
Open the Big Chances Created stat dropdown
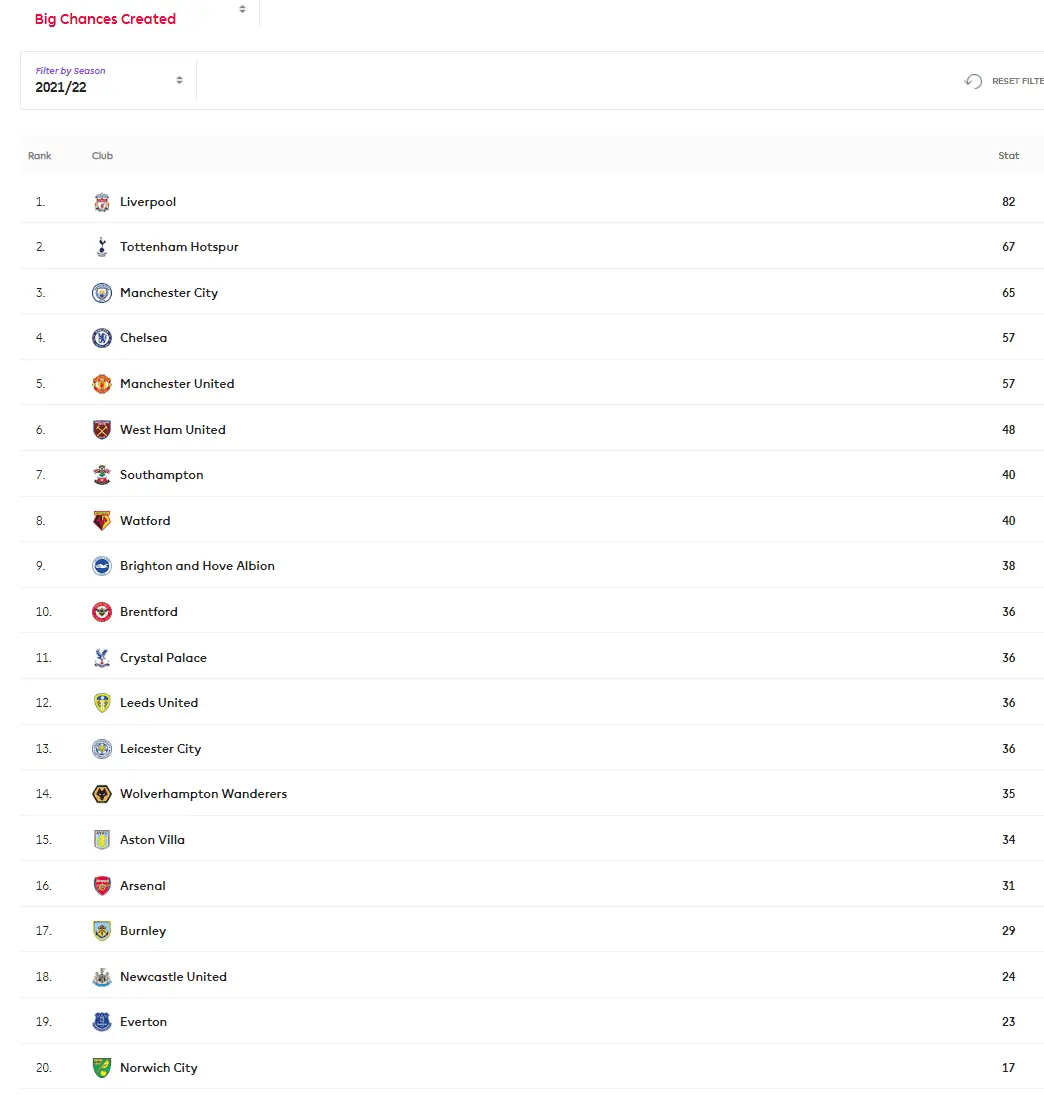pos(140,17)
